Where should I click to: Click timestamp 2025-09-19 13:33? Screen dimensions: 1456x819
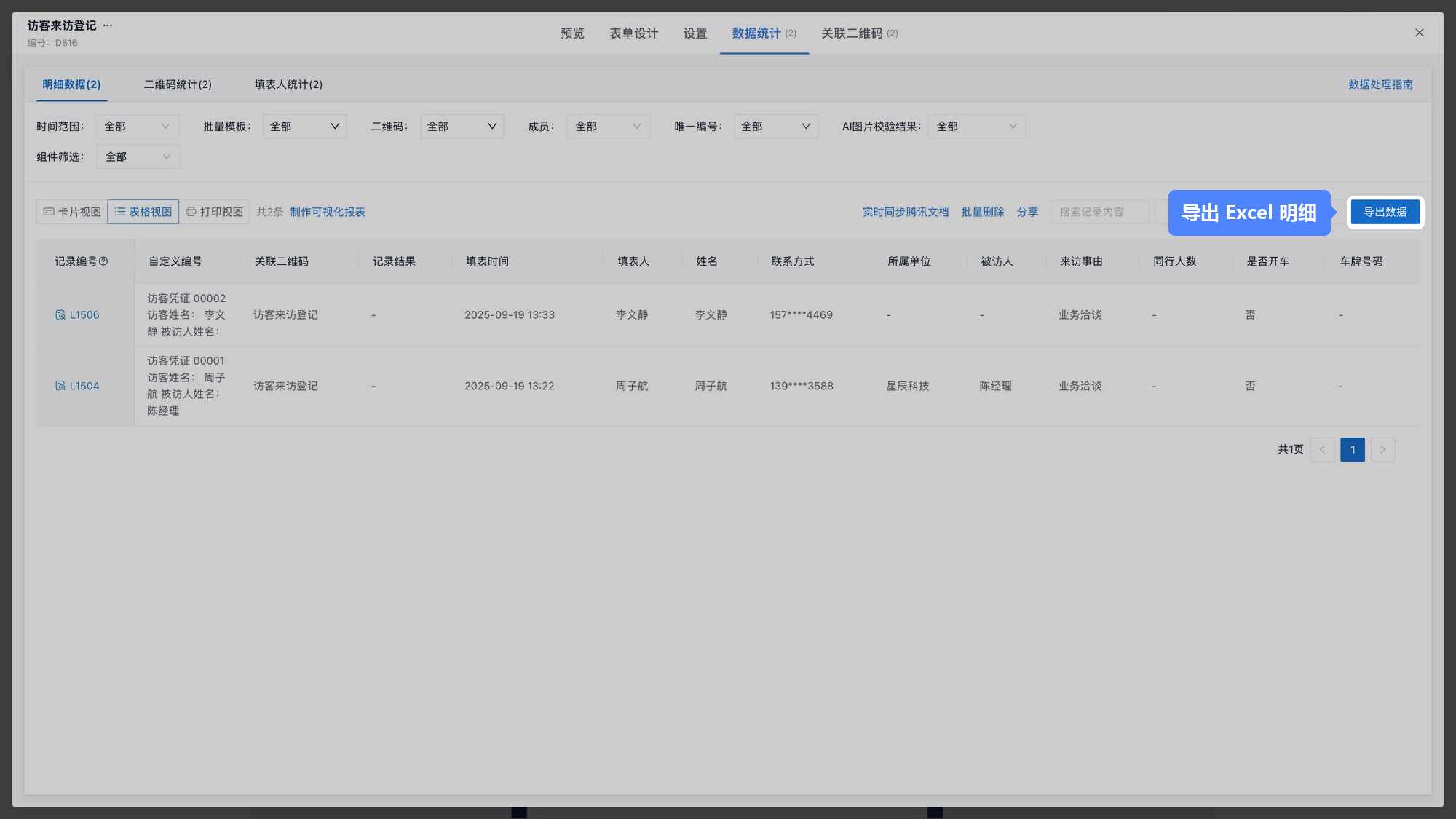click(x=510, y=315)
